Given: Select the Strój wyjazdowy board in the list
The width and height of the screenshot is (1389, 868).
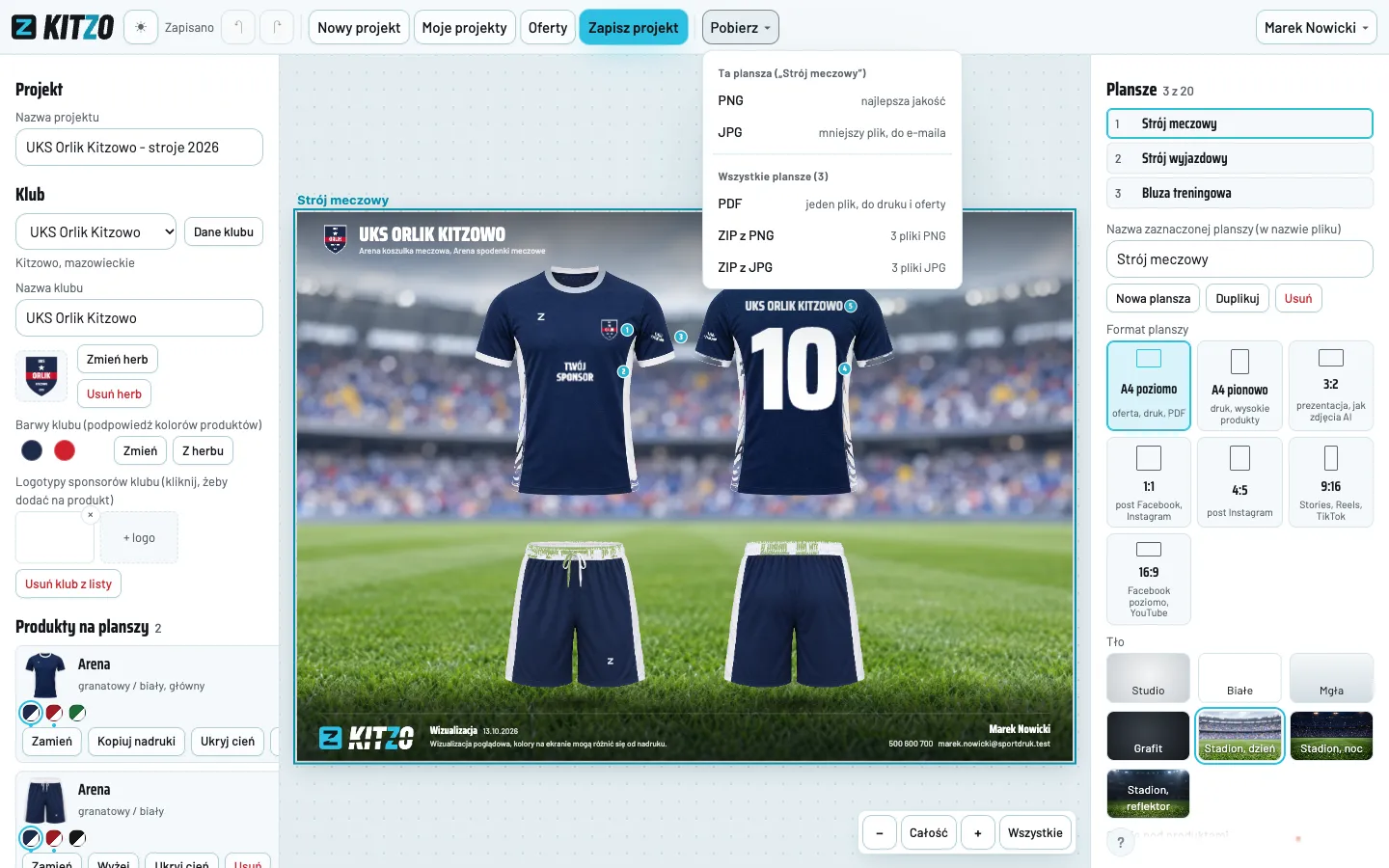Looking at the screenshot, I should (x=1239, y=158).
